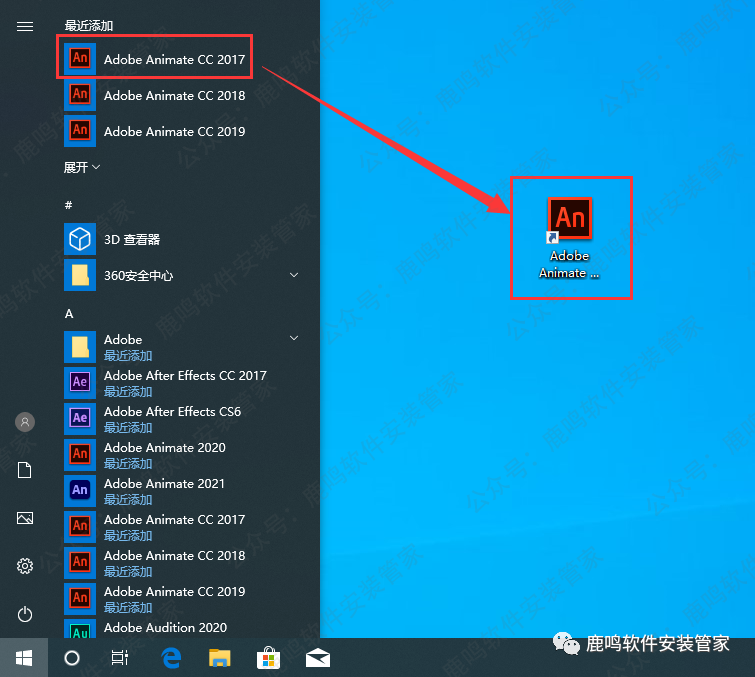Open File Explorer from the taskbar
The height and width of the screenshot is (677, 755).
(220, 658)
